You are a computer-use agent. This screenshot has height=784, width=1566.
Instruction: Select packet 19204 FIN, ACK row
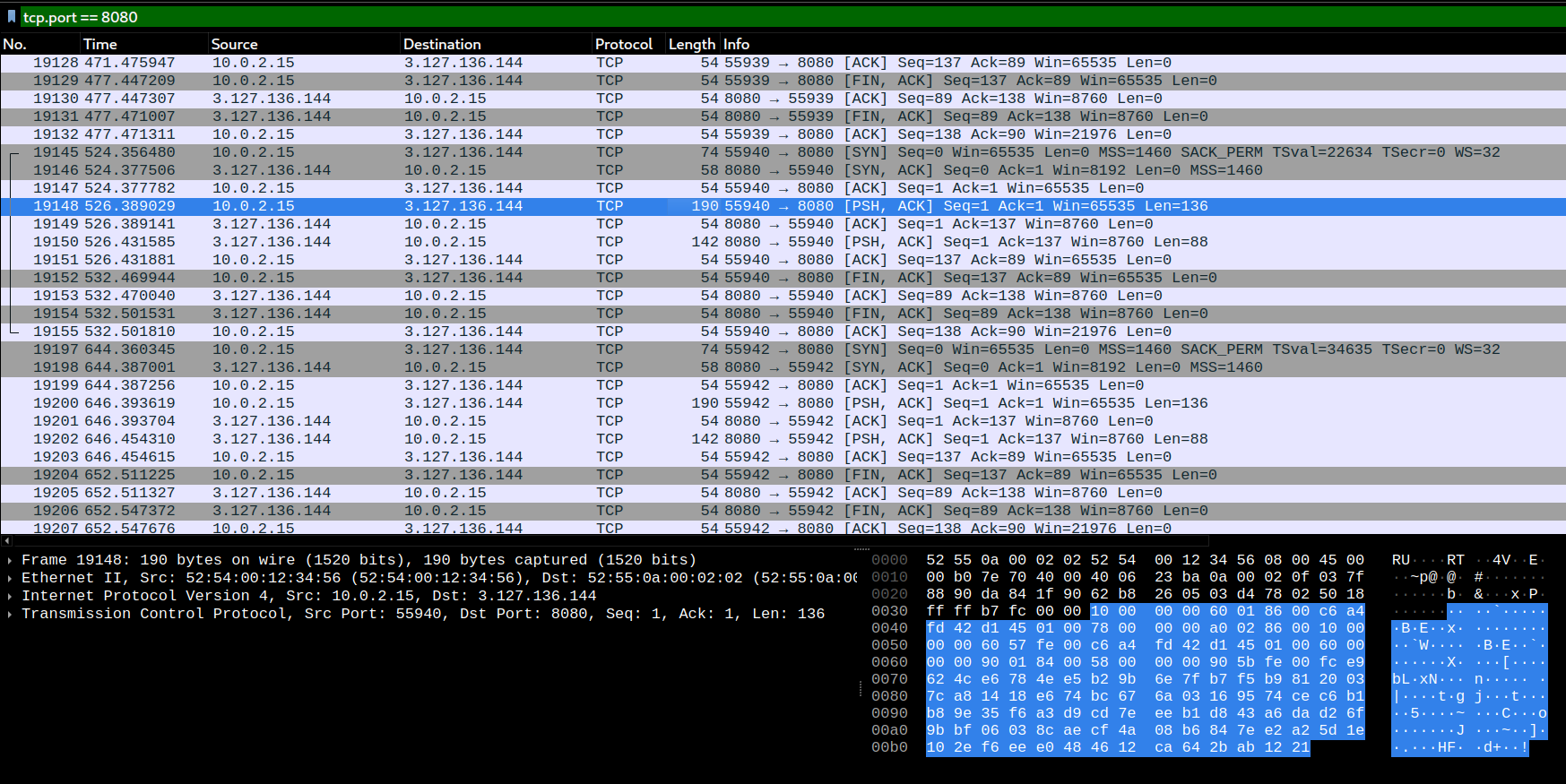(x=783, y=475)
